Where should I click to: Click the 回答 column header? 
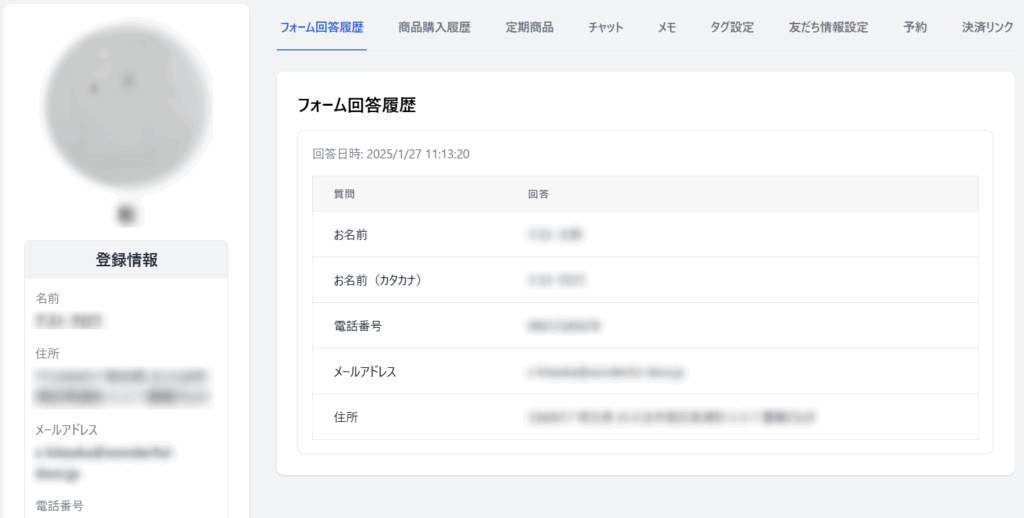(x=537, y=194)
